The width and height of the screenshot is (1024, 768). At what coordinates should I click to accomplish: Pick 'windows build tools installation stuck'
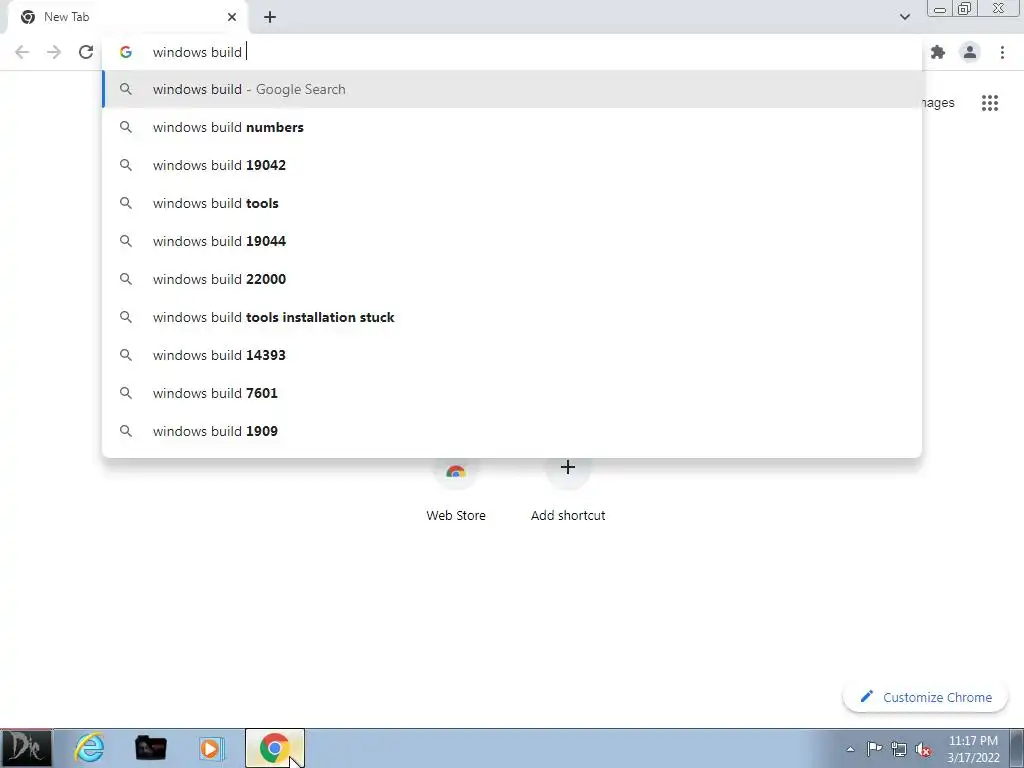(512, 317)
